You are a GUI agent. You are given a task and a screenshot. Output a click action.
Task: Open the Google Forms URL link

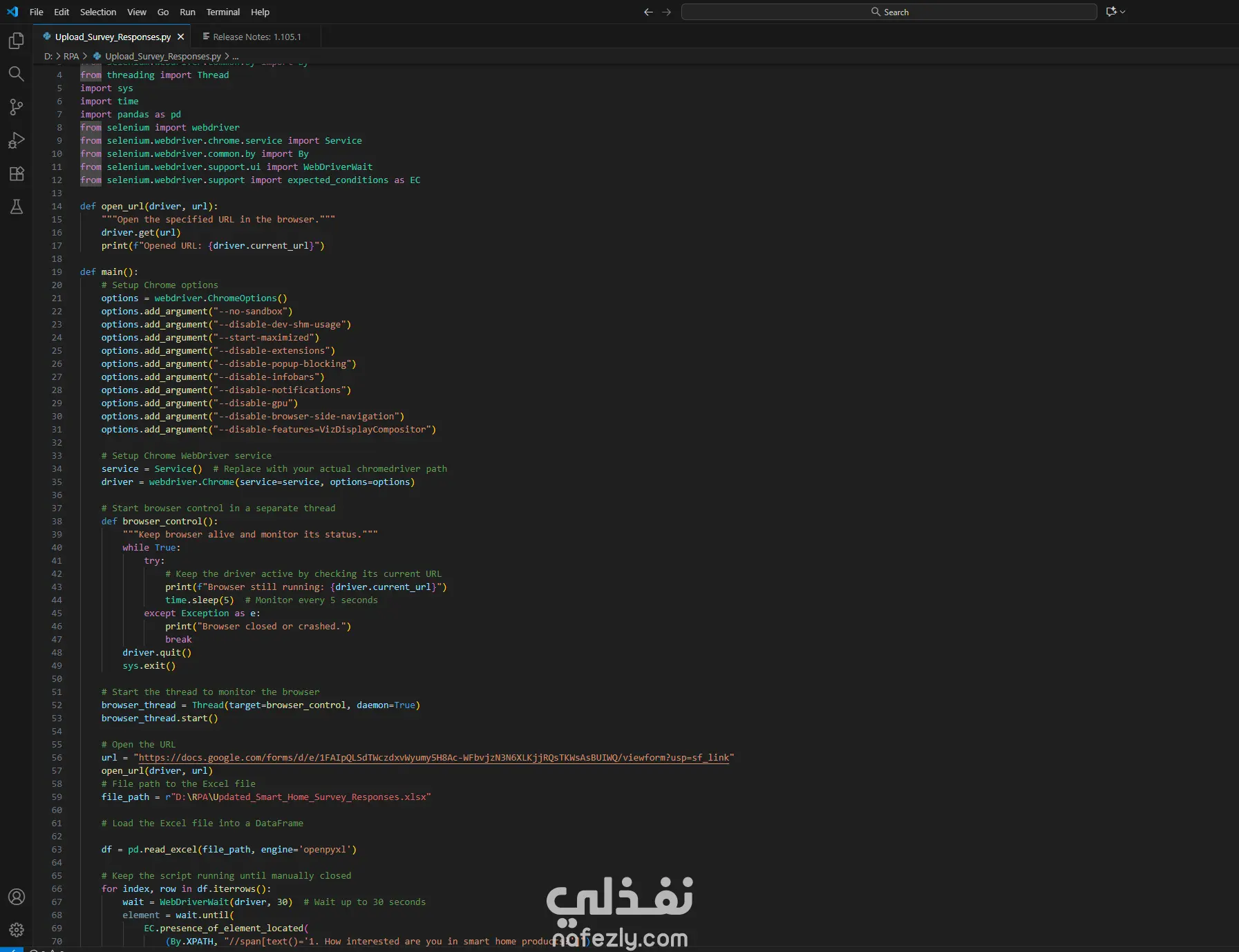pyautogui.click(x=434, y=757)
